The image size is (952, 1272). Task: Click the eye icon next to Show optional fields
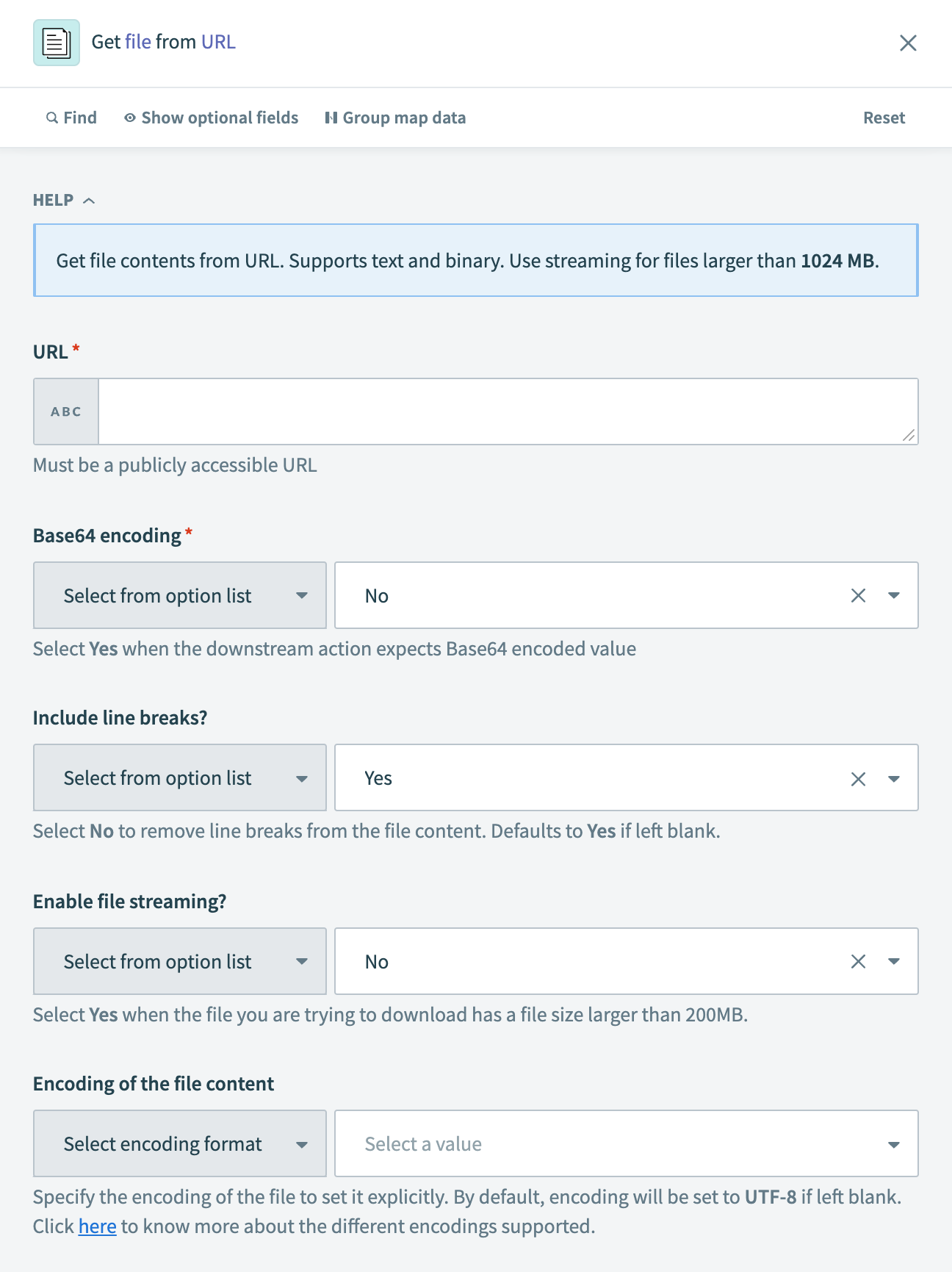[129, 118]
